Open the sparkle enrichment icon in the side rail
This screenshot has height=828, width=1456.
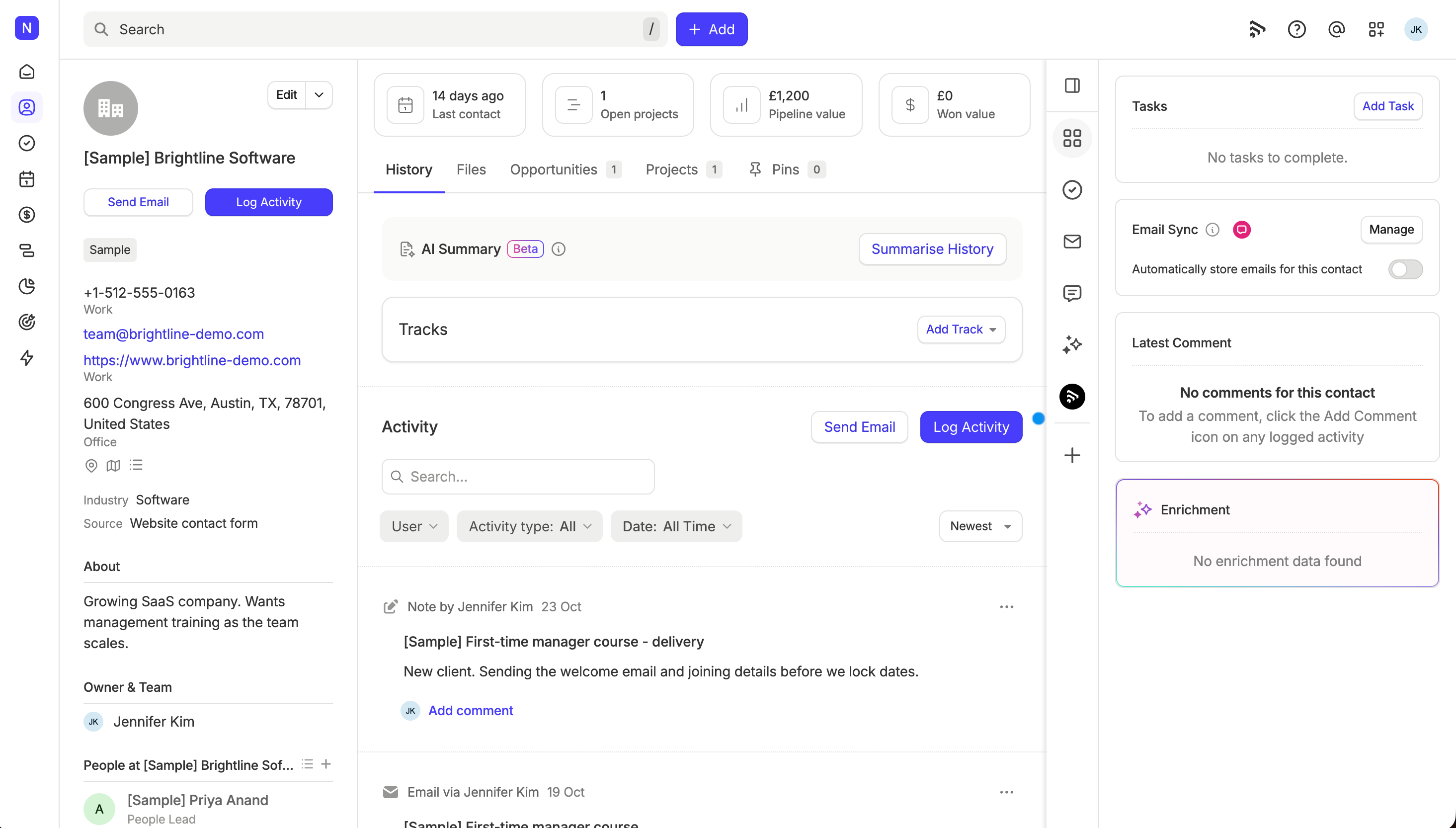point(1072,344)
